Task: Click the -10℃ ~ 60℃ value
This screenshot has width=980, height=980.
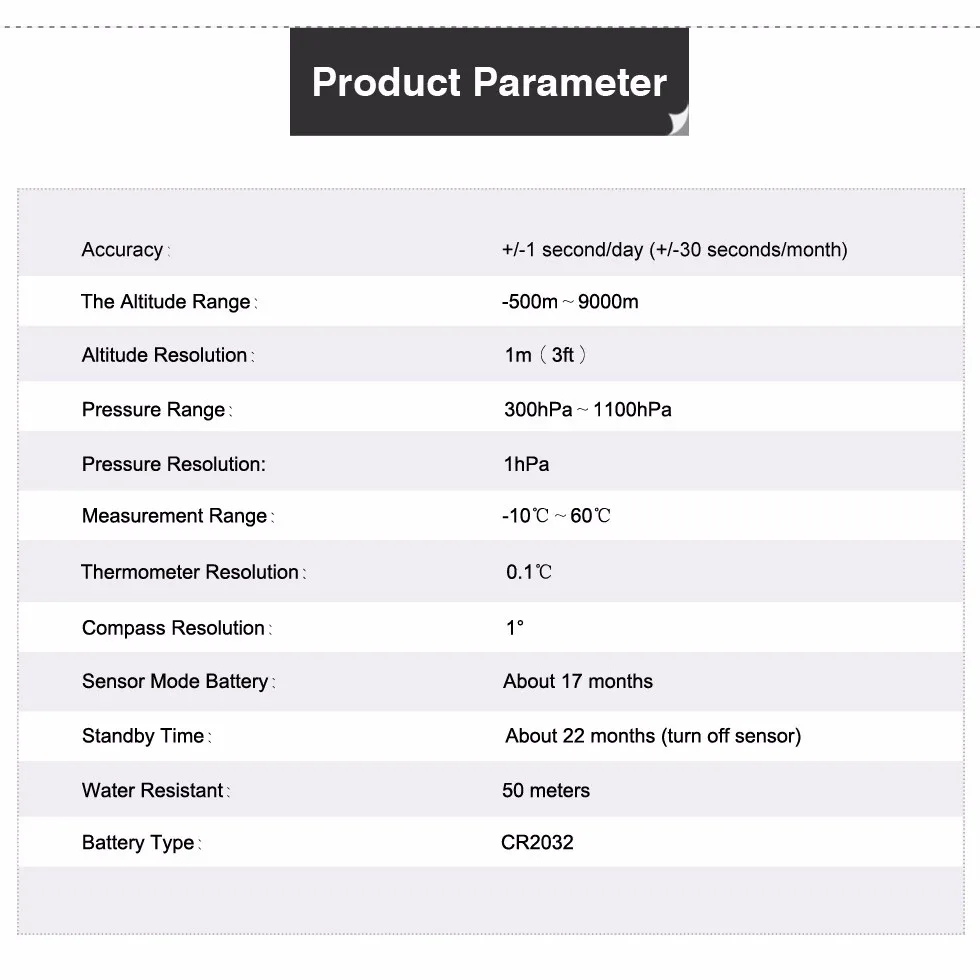Action: 556,516
